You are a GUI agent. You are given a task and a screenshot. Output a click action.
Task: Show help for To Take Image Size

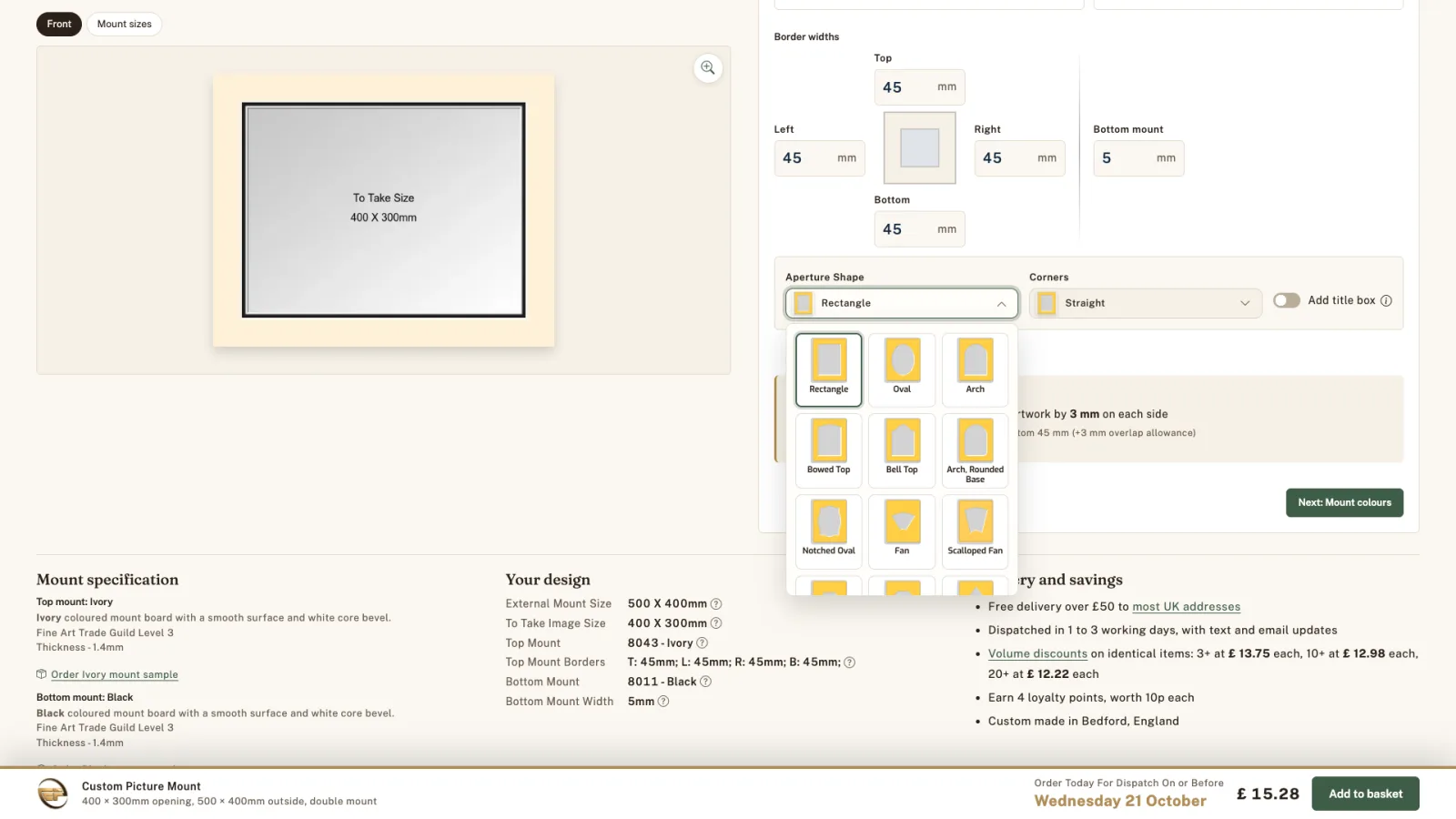tap(716, 623)
